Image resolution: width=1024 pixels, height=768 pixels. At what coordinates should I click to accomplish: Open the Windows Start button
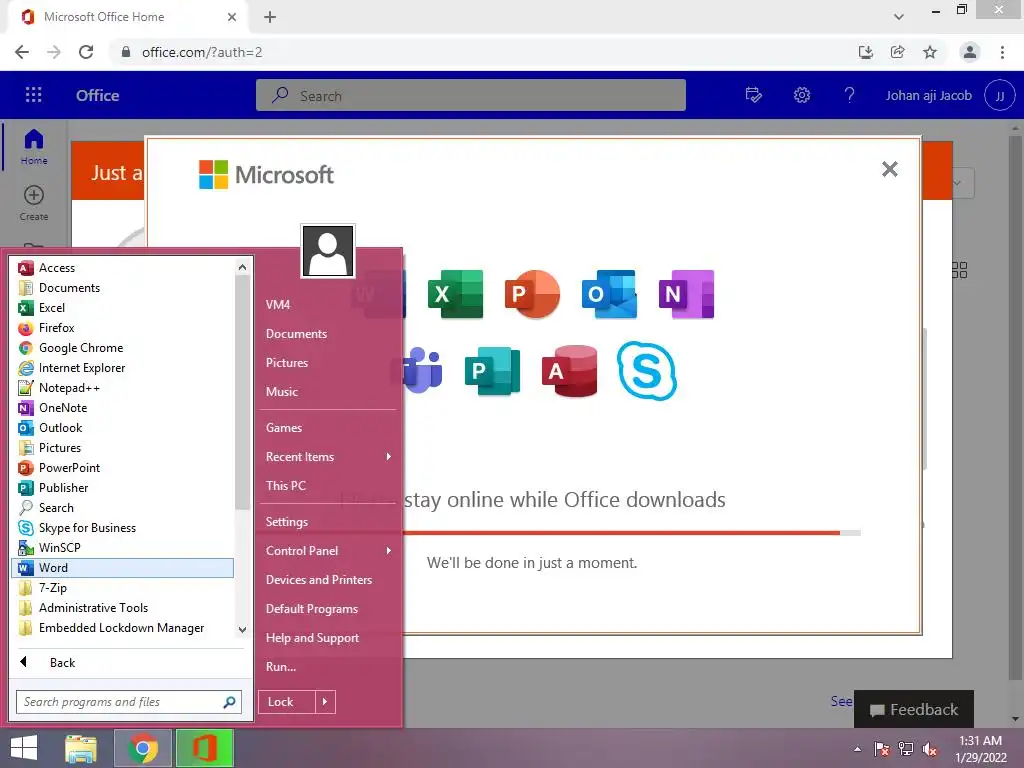(24, 748)
